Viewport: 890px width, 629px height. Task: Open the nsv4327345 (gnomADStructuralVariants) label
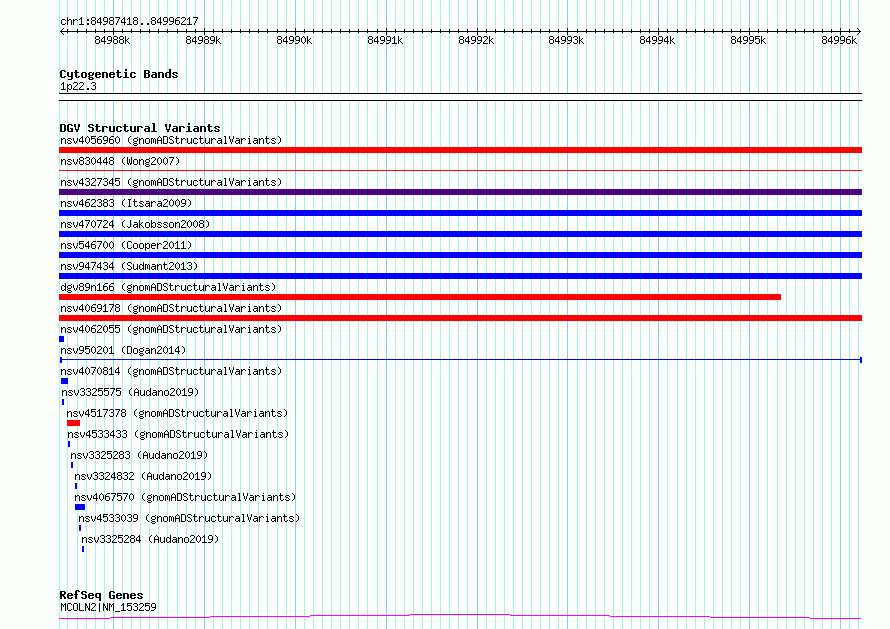point(171,182)
